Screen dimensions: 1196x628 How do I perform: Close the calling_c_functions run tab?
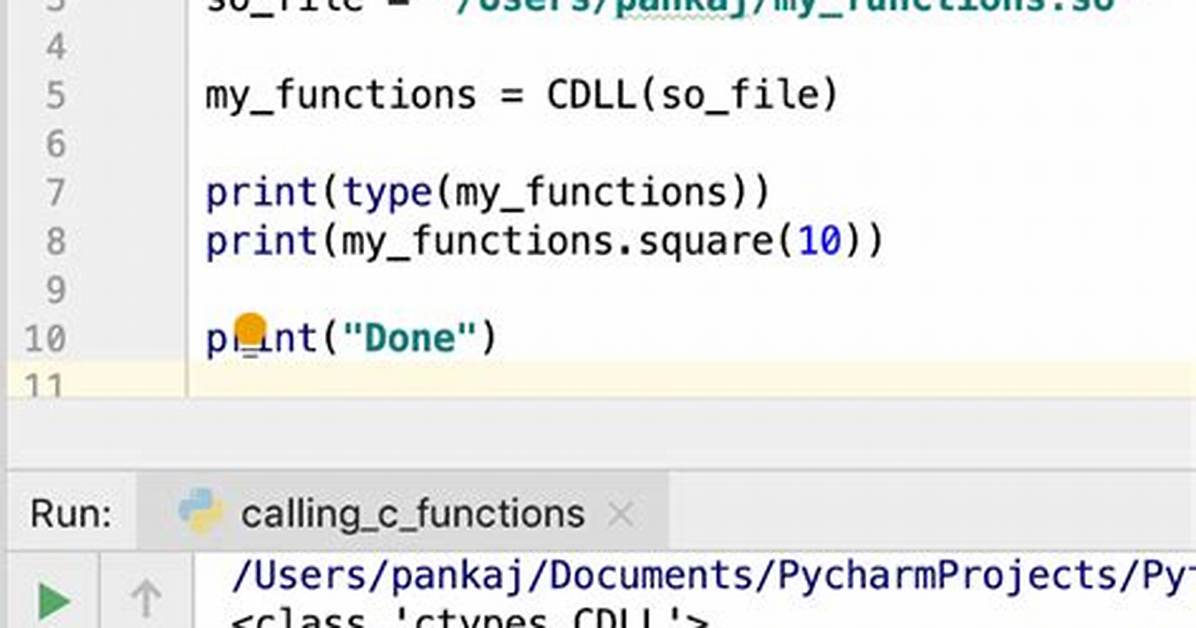pos(621,514)
